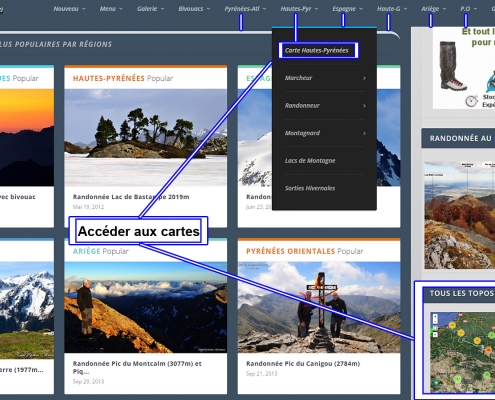Viewport: 495px width, 400px height.
Task: Click Pic du Canigou summit cross photo
Action: click(319, 307)
